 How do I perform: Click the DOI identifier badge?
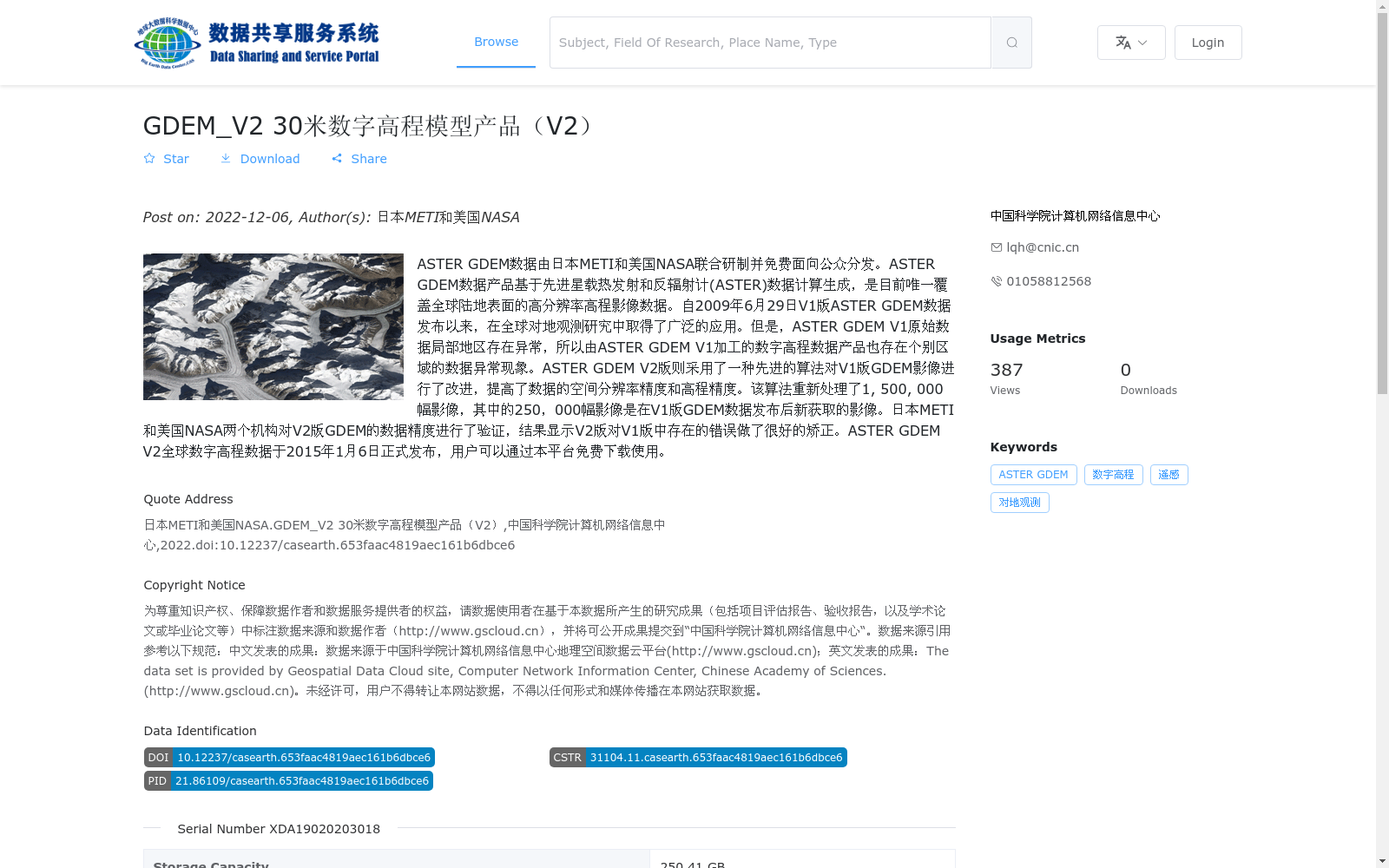[289, 758]
